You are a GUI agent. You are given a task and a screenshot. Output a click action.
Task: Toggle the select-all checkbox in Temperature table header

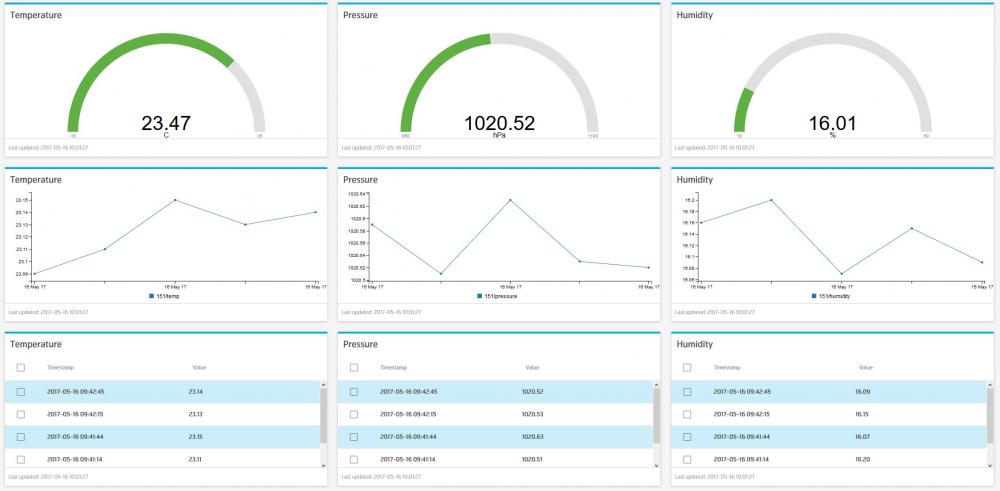tap(20, 368)
